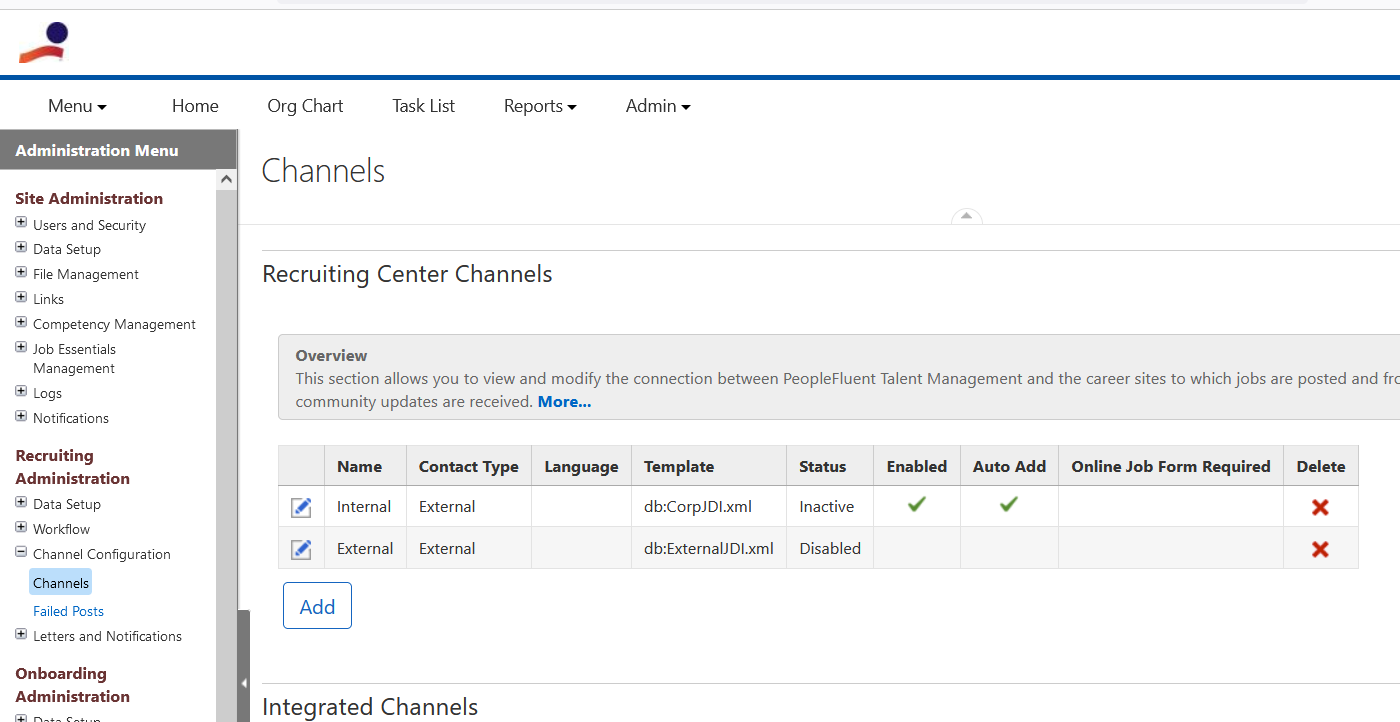Click db:ExternalJDI.xml template cell

tap(709, 549)
